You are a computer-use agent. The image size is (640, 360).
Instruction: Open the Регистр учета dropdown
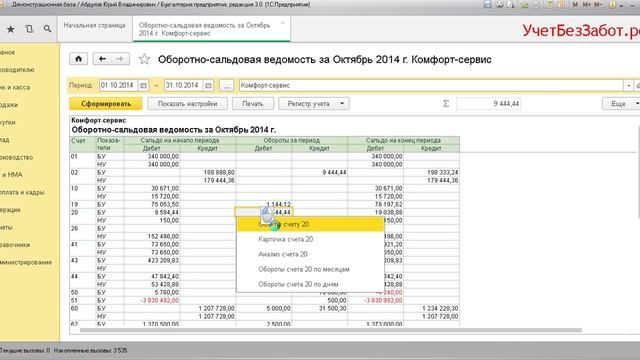pyautogui.click(x=314, y=104)
